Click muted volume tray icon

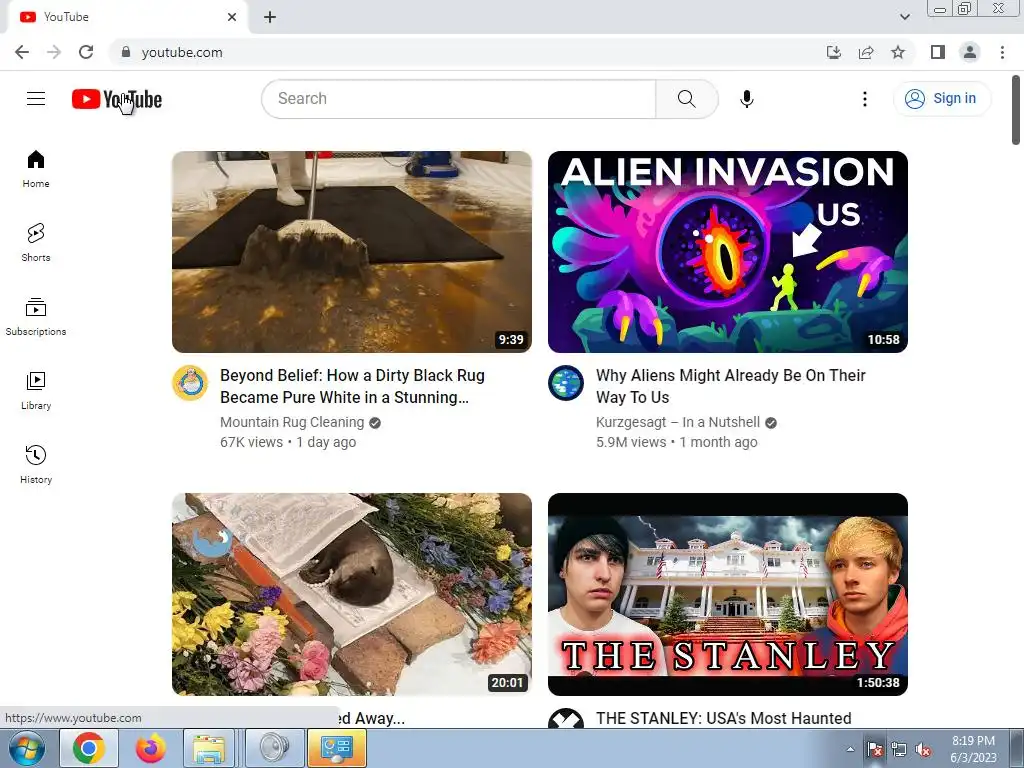tap(923, 750)
